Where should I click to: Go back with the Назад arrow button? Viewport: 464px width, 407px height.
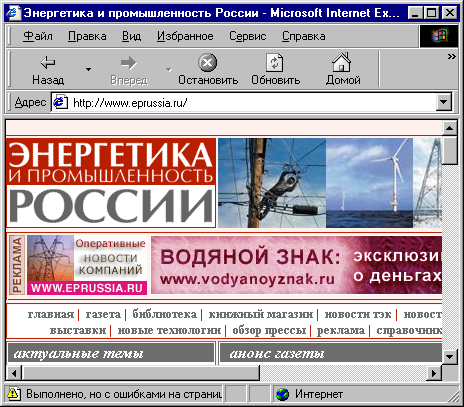48,69
